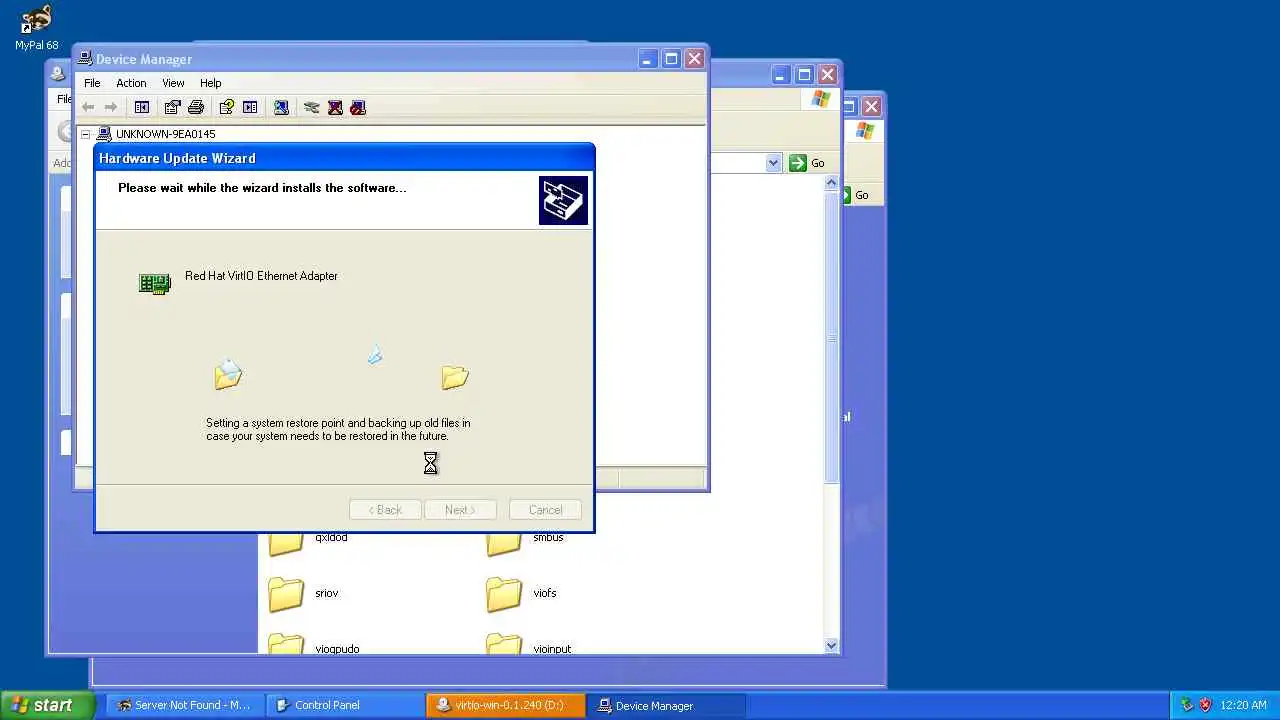Switch to Control Panel taskbar button
The image size is (1280, 720).
345,705
